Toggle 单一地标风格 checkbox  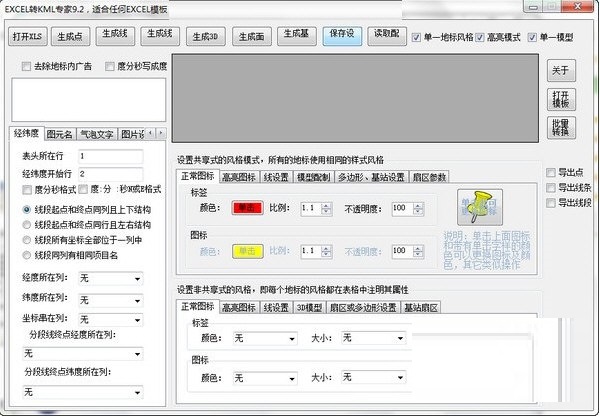416,38
